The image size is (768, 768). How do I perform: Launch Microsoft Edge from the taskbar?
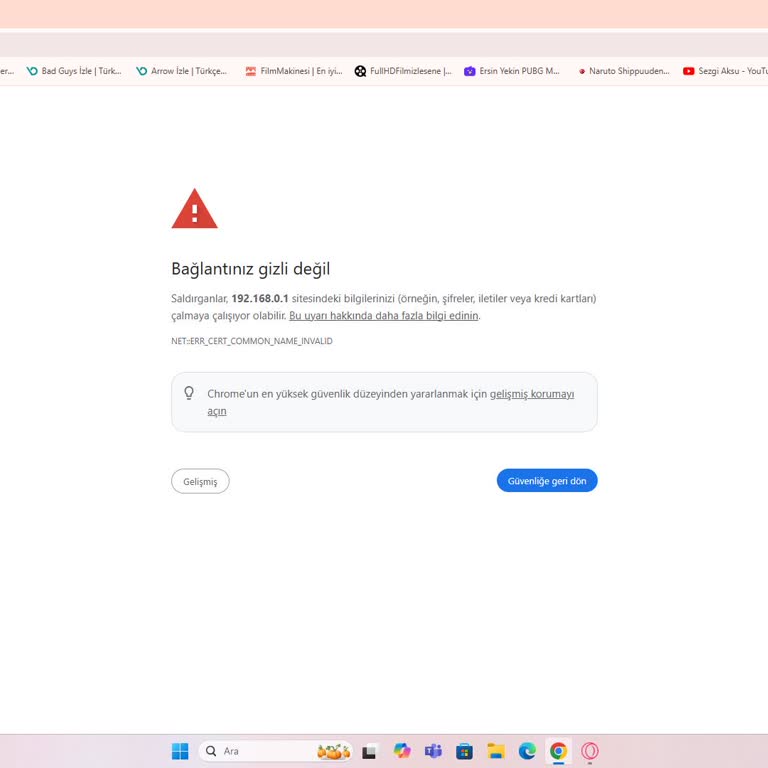coord(527,751)
